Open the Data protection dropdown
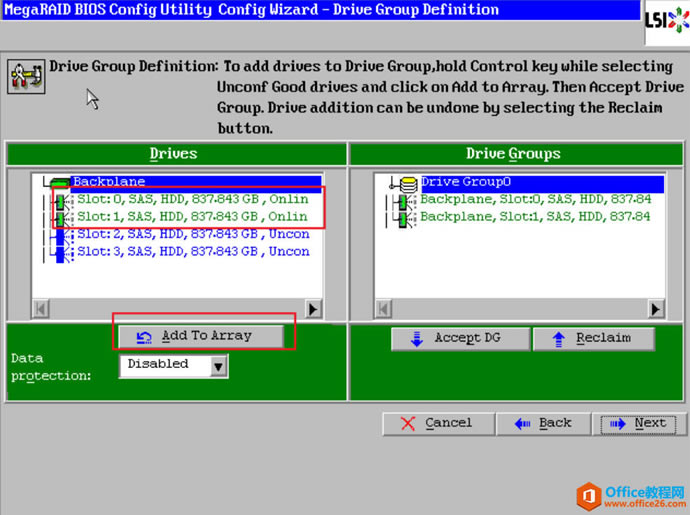The image size is (690, 515). click(173, 366)
